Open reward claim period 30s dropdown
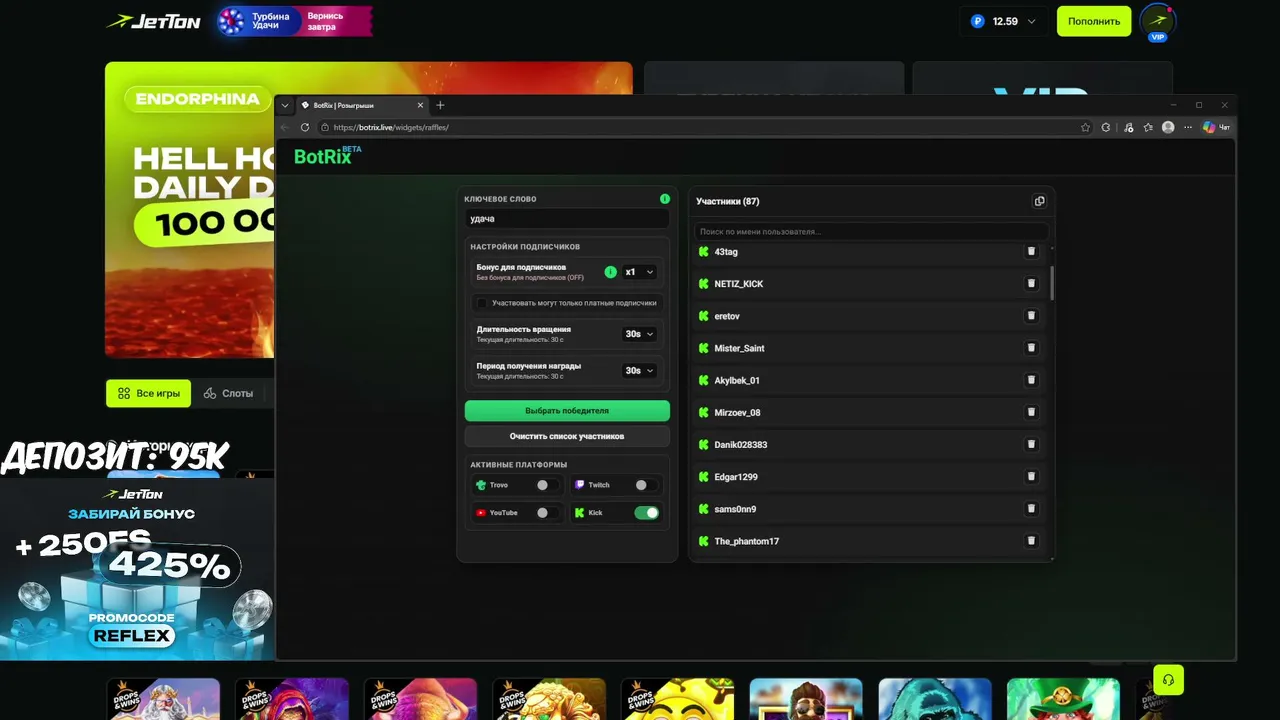The height and width of the screenshot is (720, 1280). click(x=639, y=370)
